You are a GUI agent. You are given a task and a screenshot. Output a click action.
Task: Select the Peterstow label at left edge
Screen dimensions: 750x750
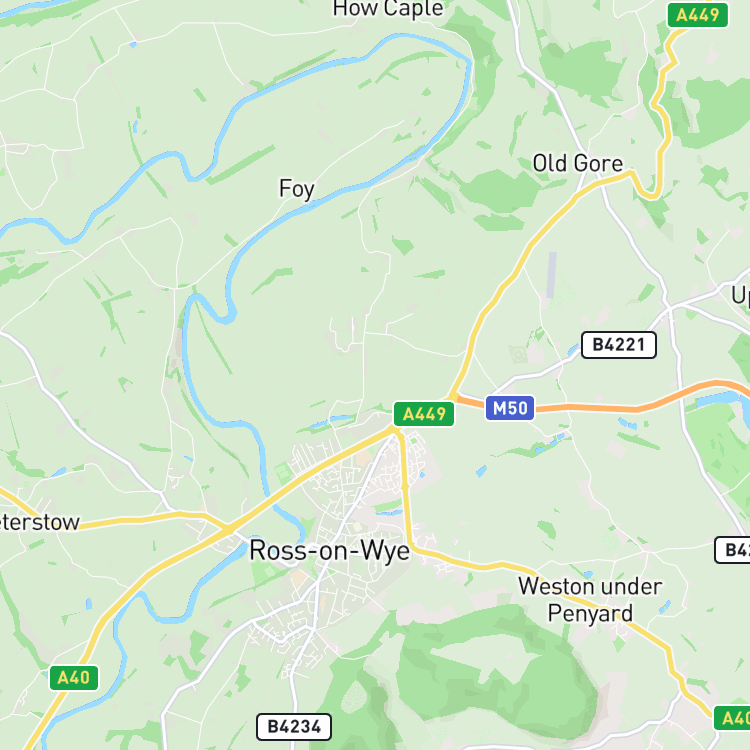pos(39,522)
